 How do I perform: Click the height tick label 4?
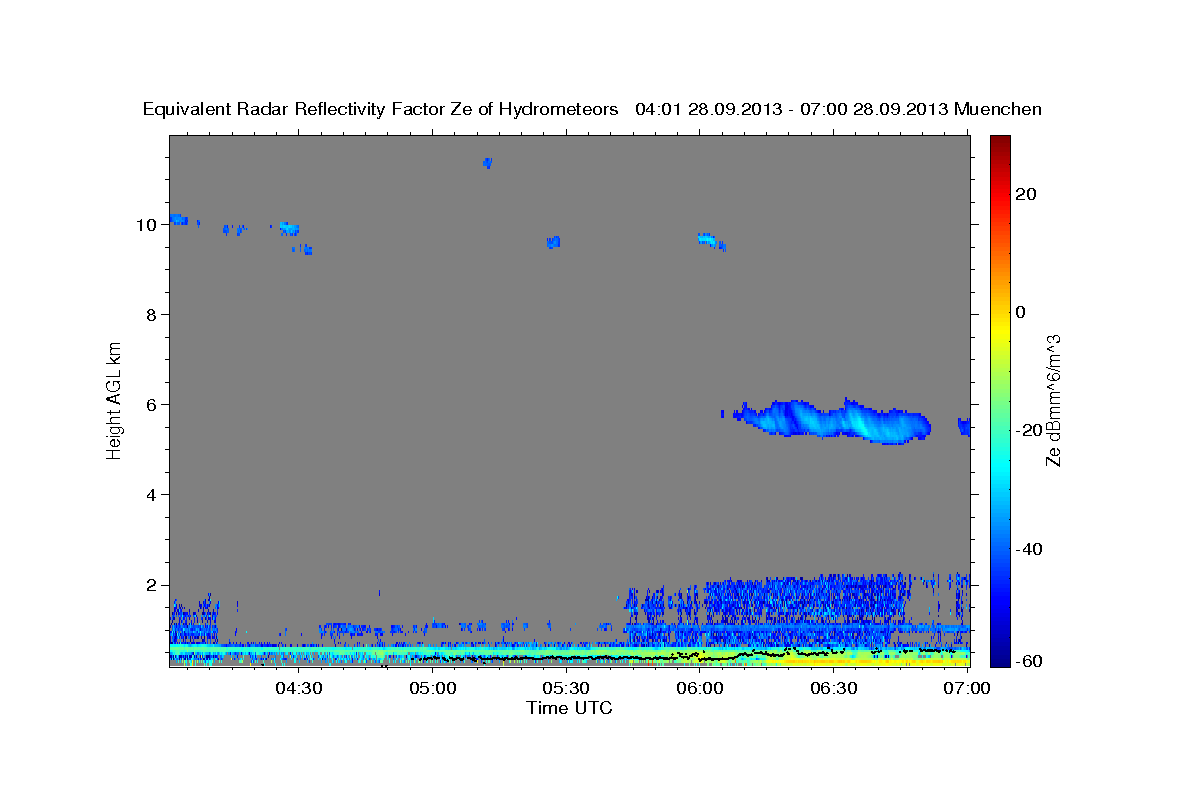click(x=153, y=495)
